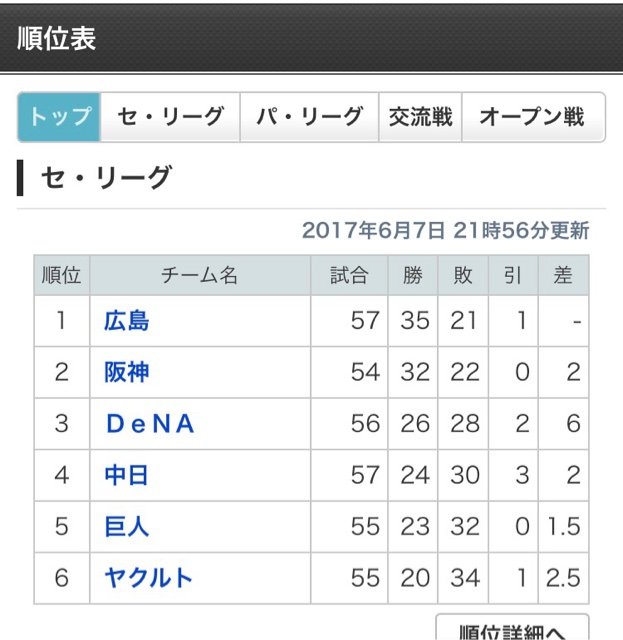Click the 試合 column header

[348, 276]
